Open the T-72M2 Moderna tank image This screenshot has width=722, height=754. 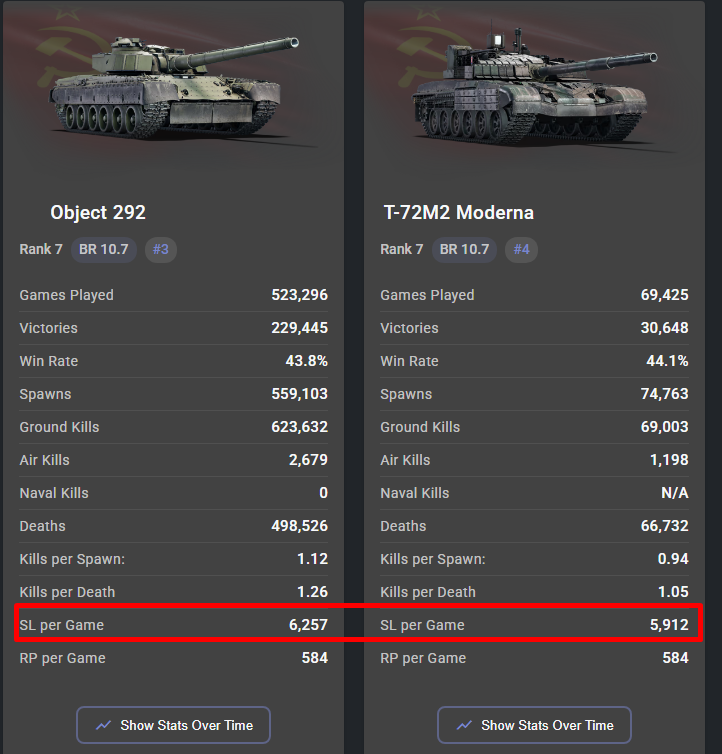(x=534, y=86)
